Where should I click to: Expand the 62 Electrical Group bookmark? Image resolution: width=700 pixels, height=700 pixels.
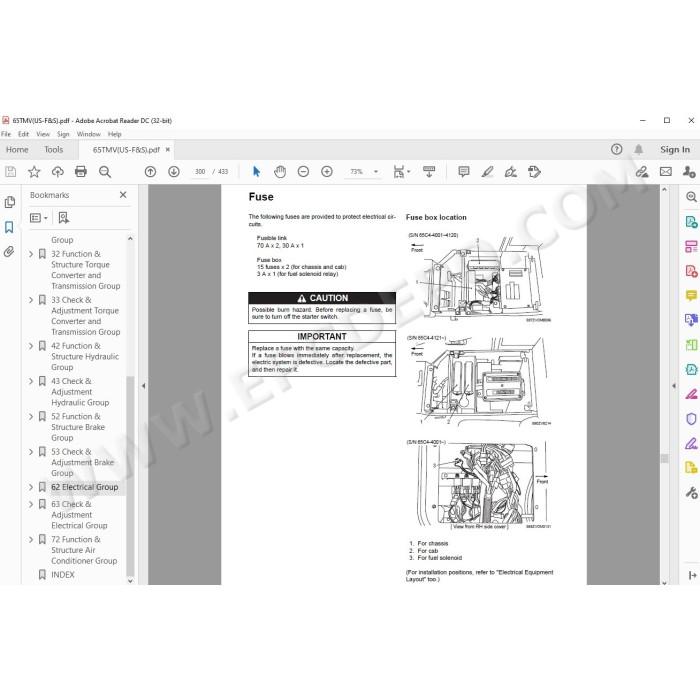31,487
